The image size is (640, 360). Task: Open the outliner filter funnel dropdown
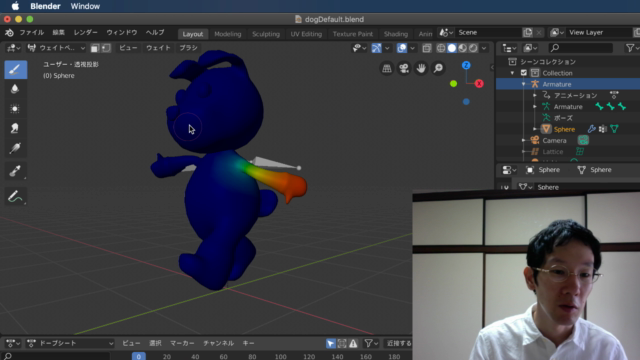[x=632, y=48]
